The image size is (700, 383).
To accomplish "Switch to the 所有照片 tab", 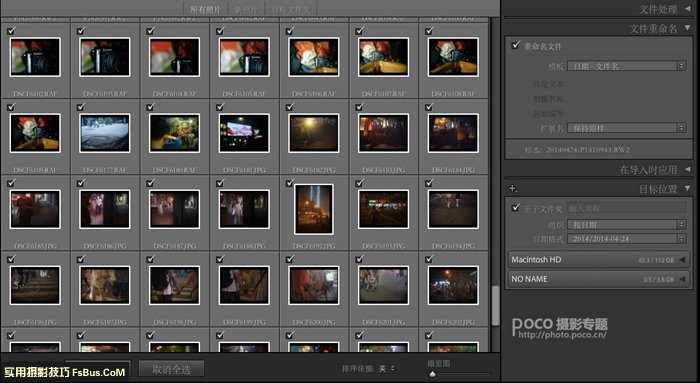I will (205, 9).
